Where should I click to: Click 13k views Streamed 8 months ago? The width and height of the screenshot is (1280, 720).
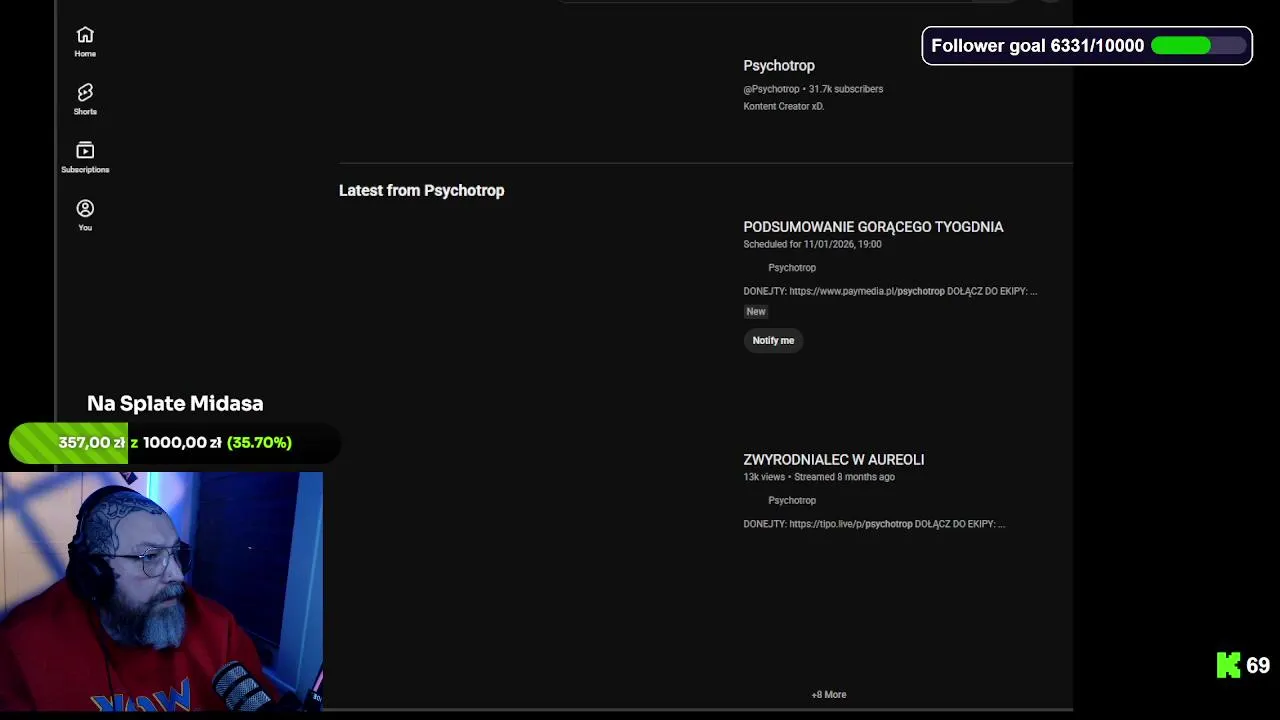(x=819, y=477)
